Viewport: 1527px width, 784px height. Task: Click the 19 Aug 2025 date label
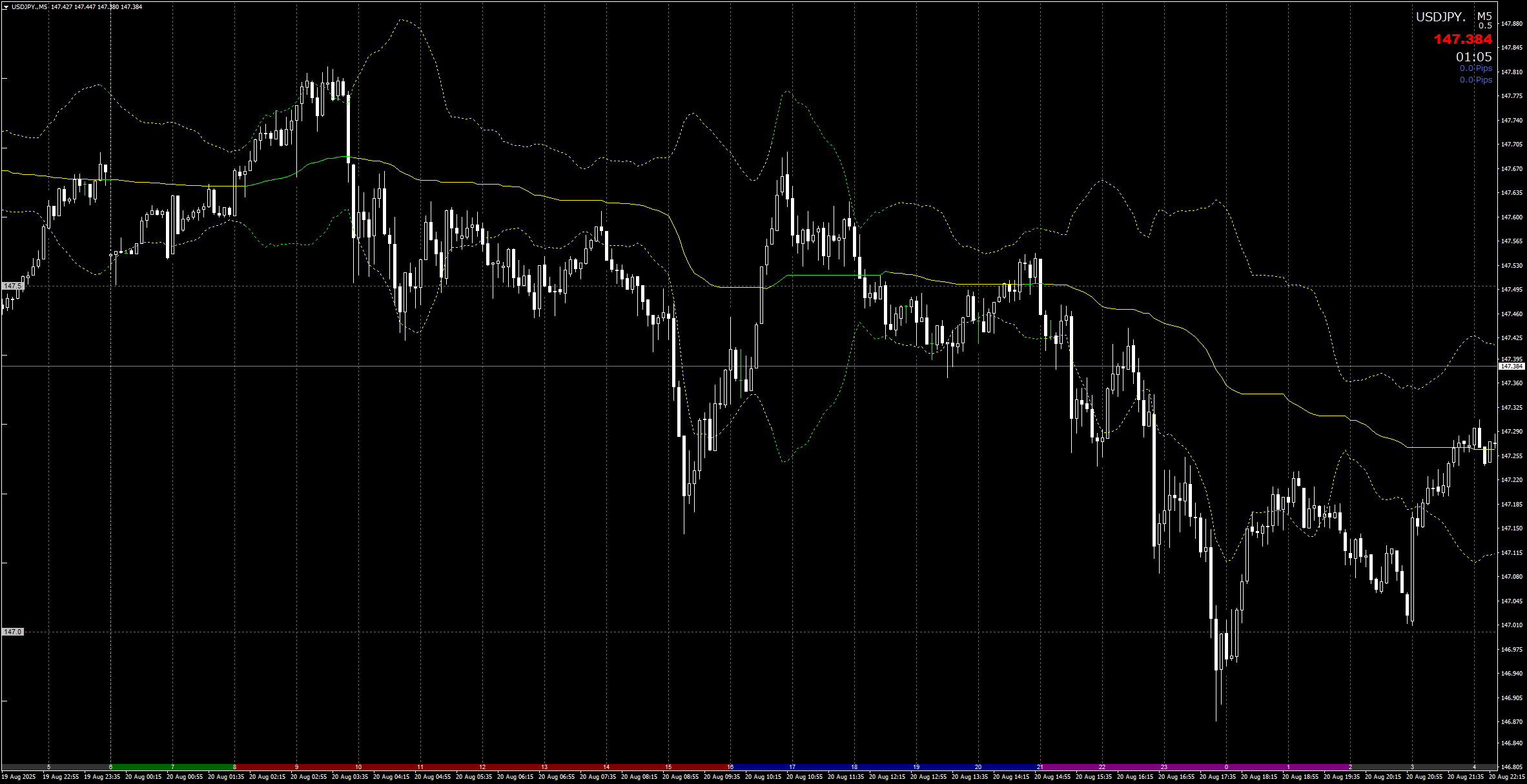tap(19, 777)
